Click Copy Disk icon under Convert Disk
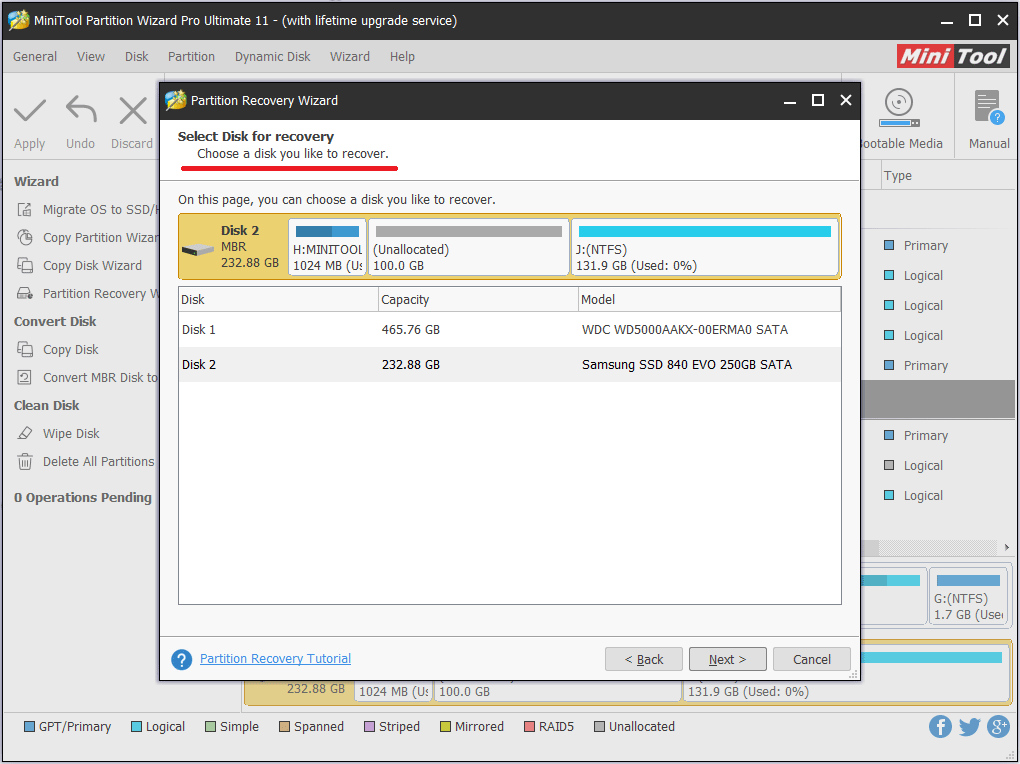 25,349
